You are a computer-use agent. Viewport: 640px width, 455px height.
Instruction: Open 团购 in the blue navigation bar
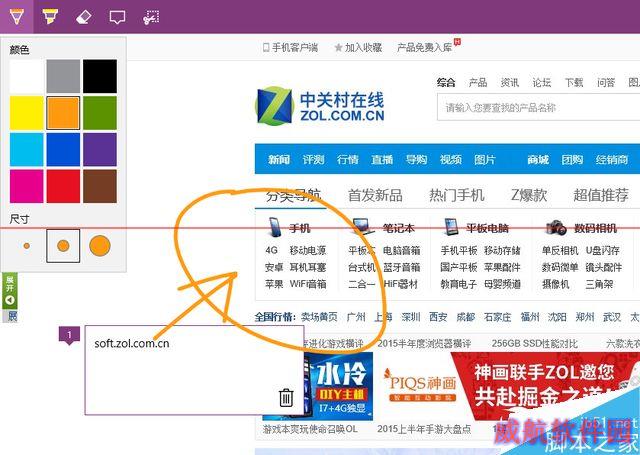(572, 160)
